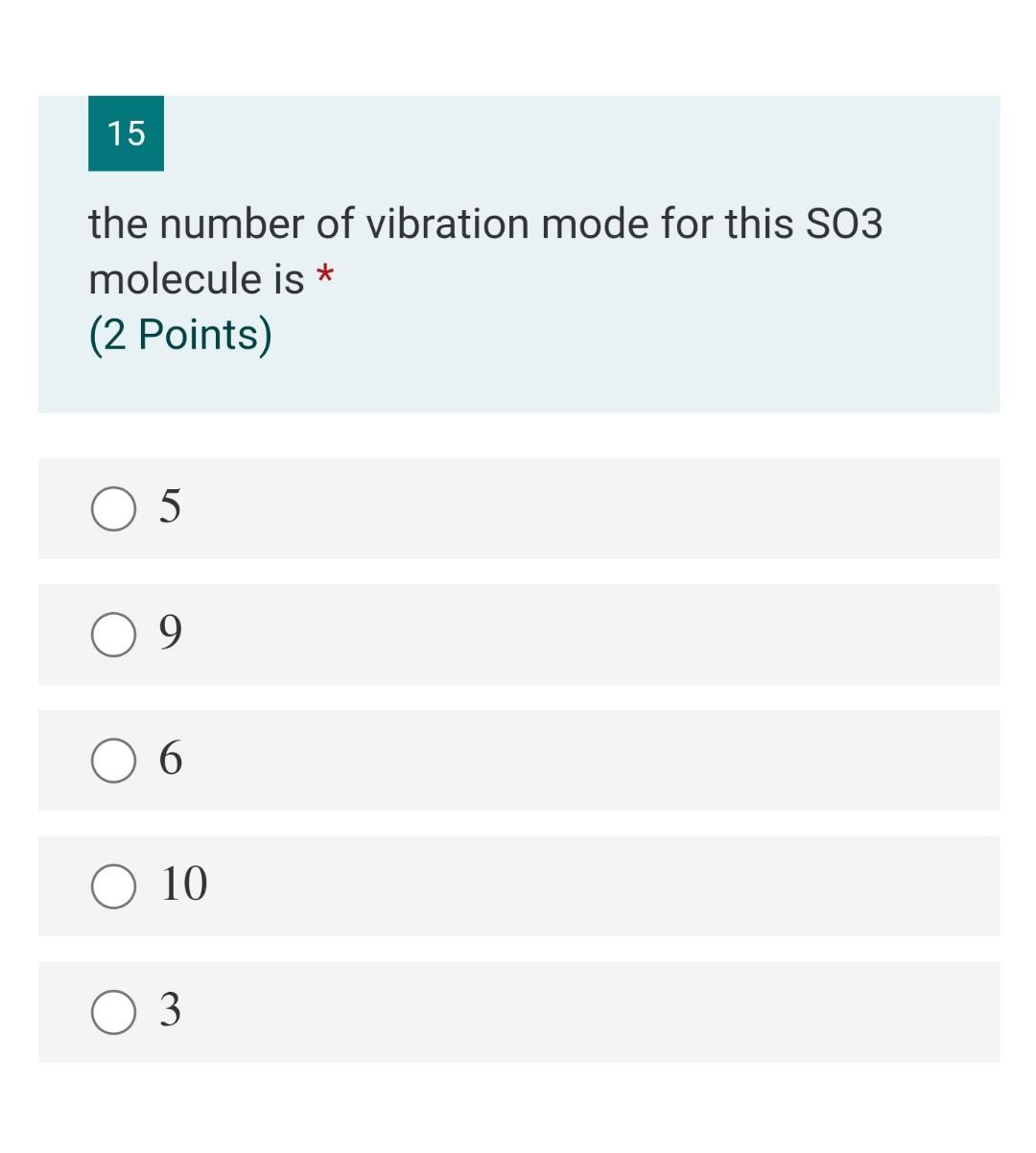This screenshot has height=1153, width=1036.
Task: Click the number 3 option label
Action: 172,1011
